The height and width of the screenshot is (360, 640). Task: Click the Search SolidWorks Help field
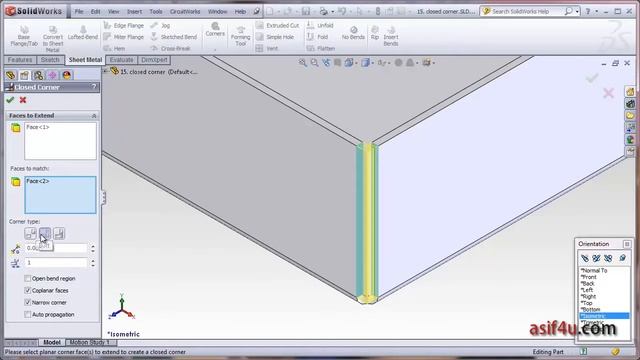tap(526, 11)
